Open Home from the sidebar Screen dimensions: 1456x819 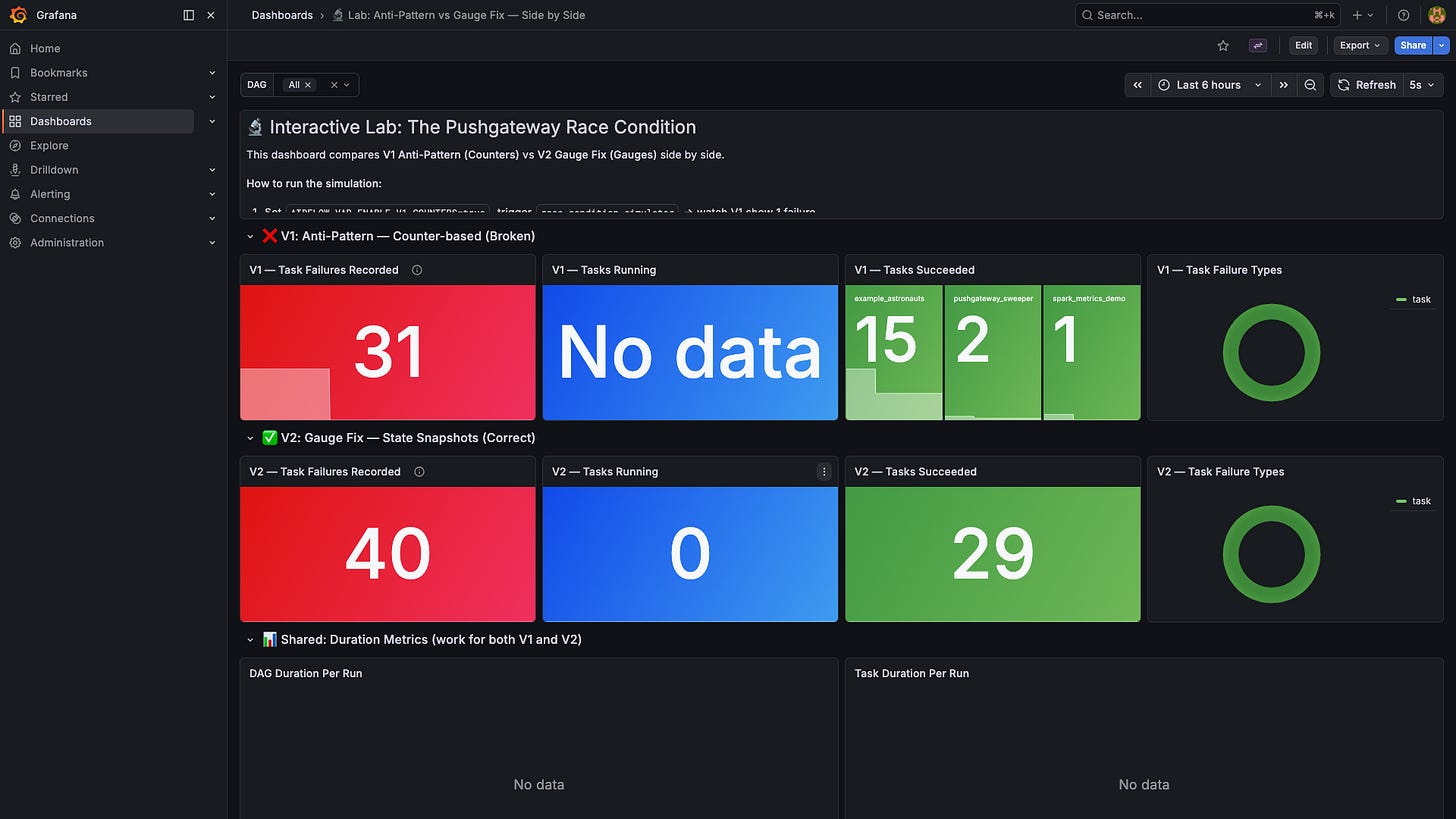[45, 48]
